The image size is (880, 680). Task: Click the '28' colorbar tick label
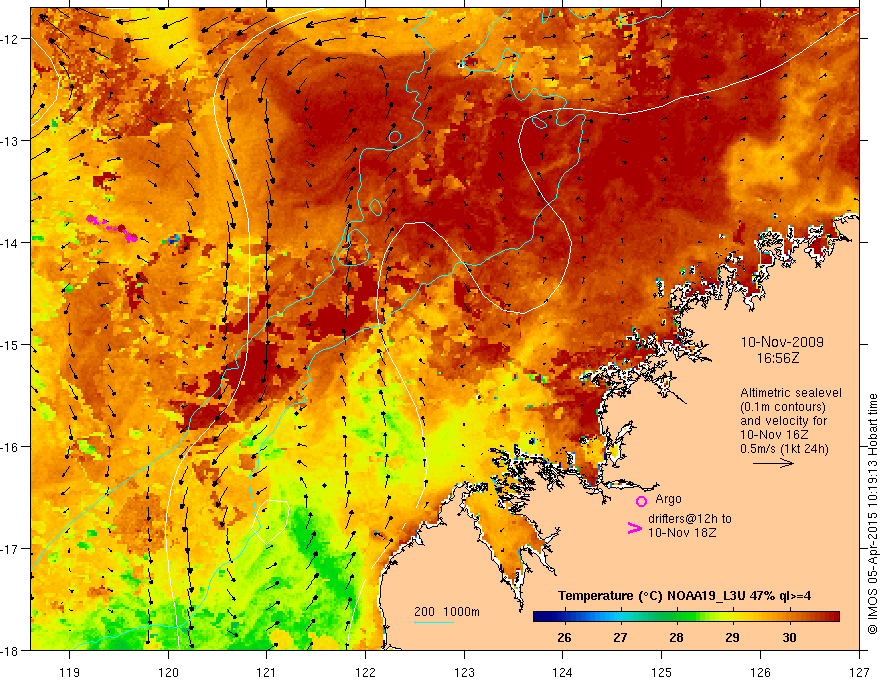click(x=676, y=637)
